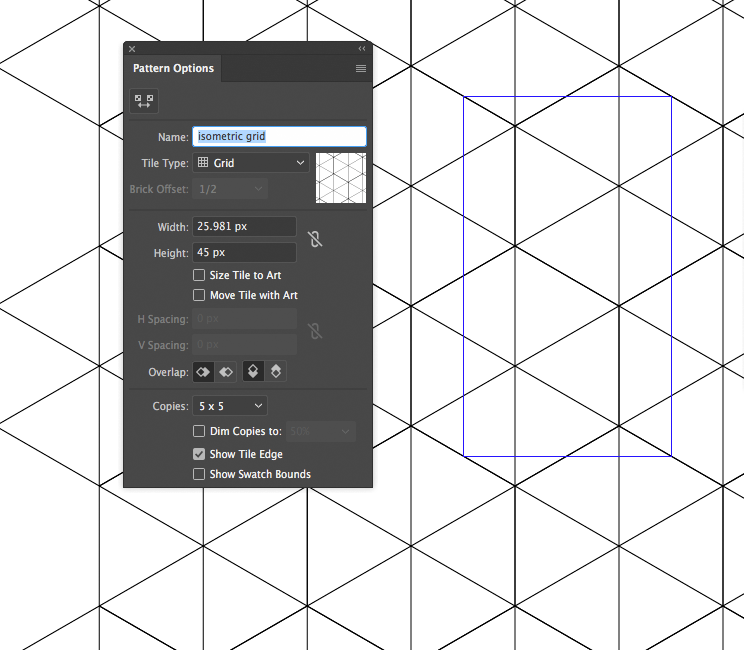Screen dimensions: 744x650
Task: Open the Tile Type dropdown
Action: (x=251, y=163)
